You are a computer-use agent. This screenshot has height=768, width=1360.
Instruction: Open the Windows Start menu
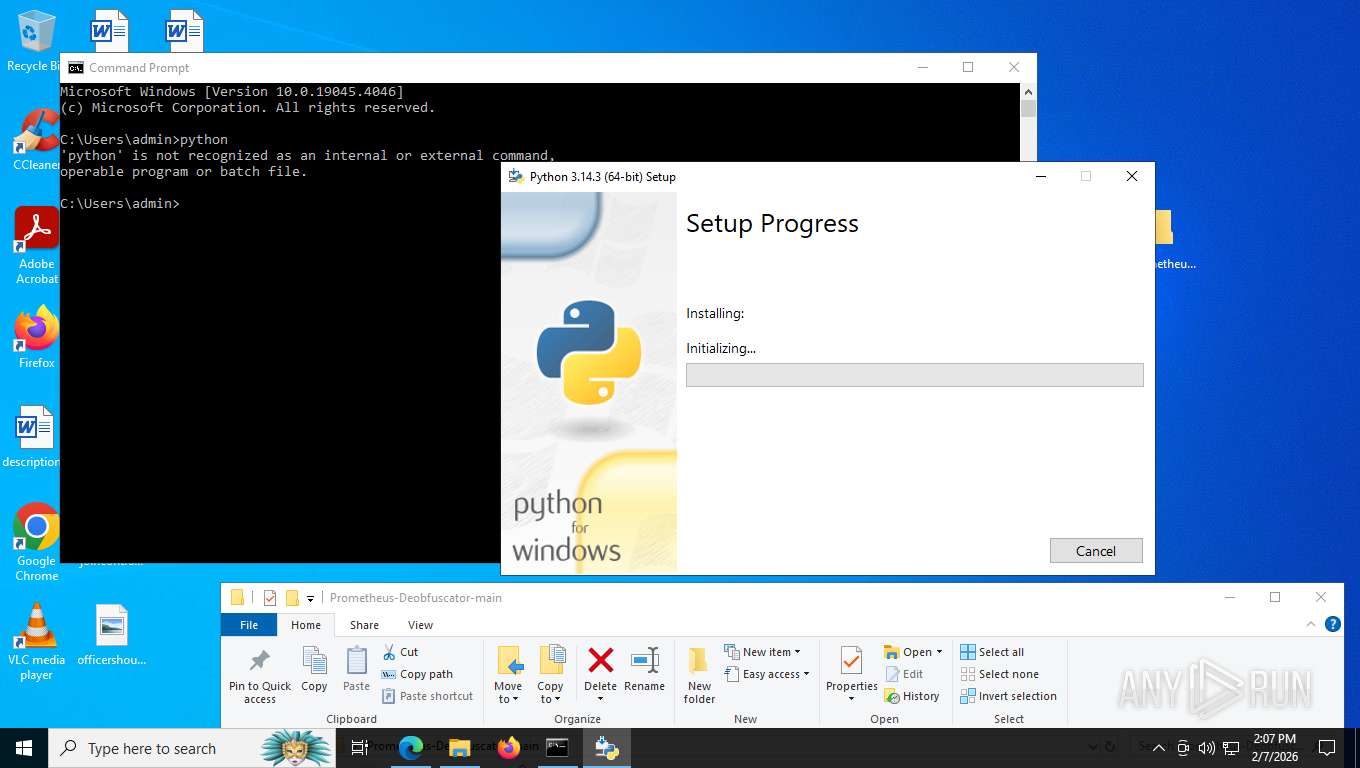tap(24, 747)
